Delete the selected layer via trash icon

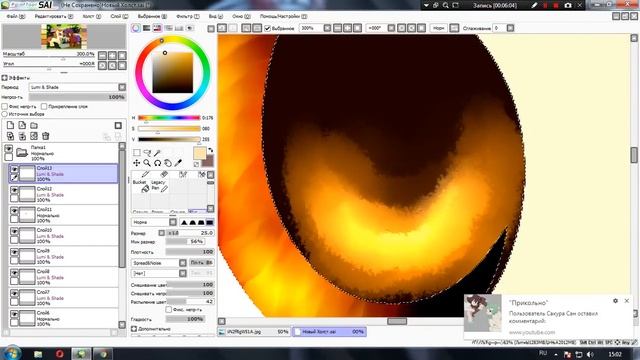(46, 136)
